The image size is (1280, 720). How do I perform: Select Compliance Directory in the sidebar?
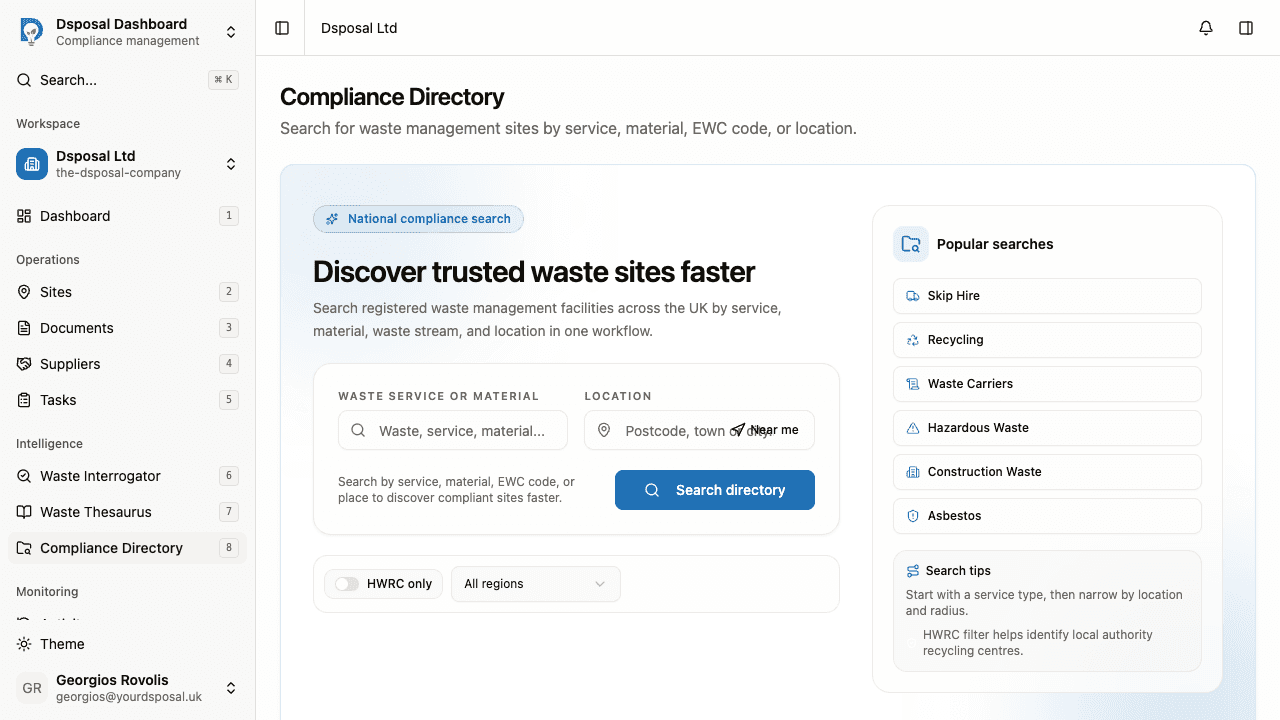click(x=110, y=547)
